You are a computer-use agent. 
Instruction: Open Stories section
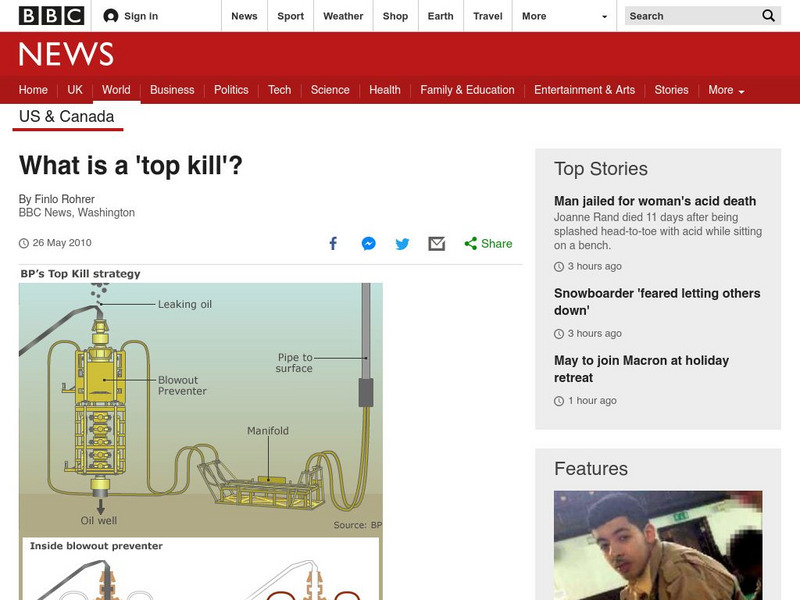click(x=671, y=90)
